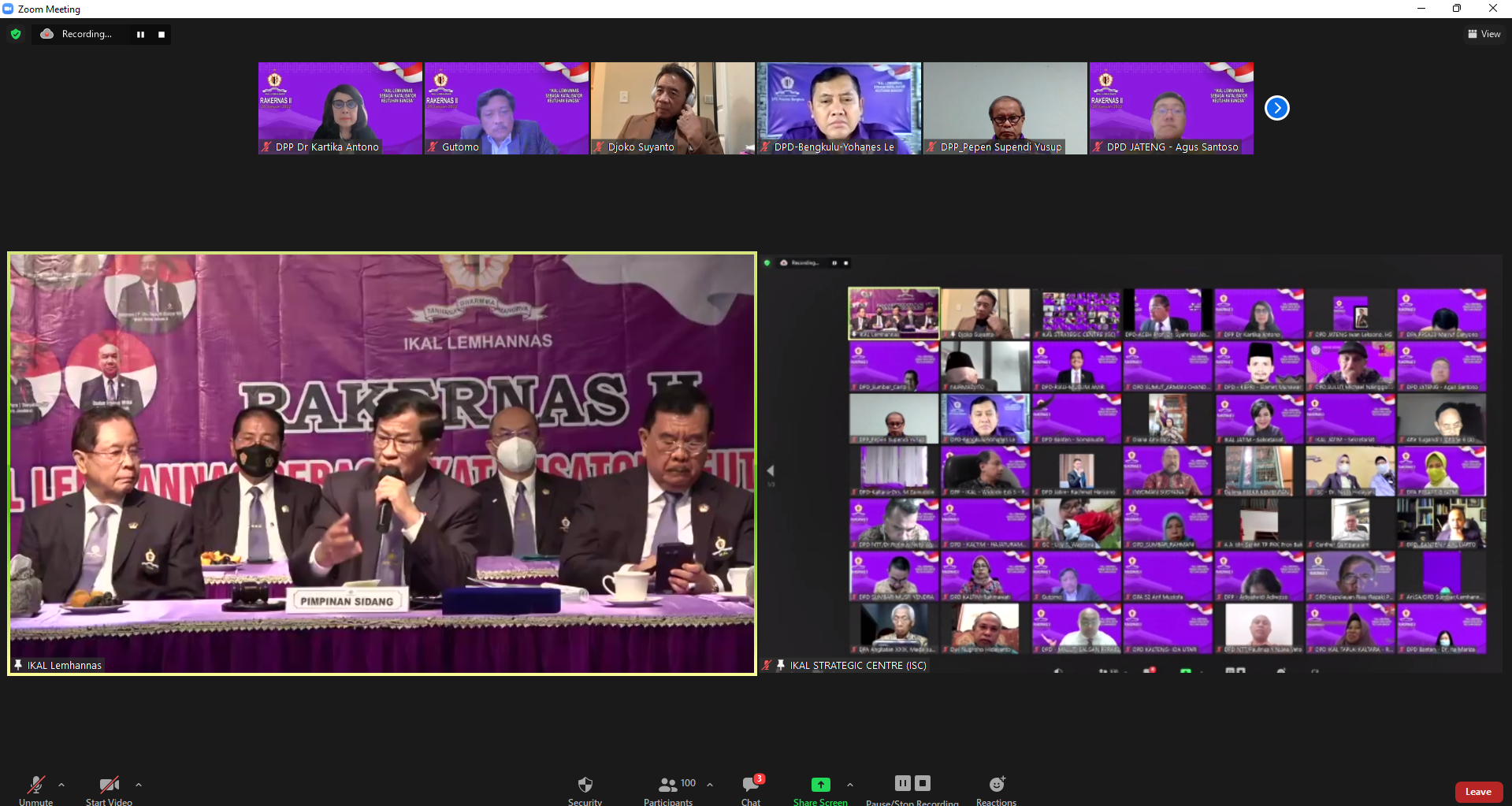Screen dimensions: 1512x806
Task: Open the Chat panel
Action: click(x=751, y=789)
